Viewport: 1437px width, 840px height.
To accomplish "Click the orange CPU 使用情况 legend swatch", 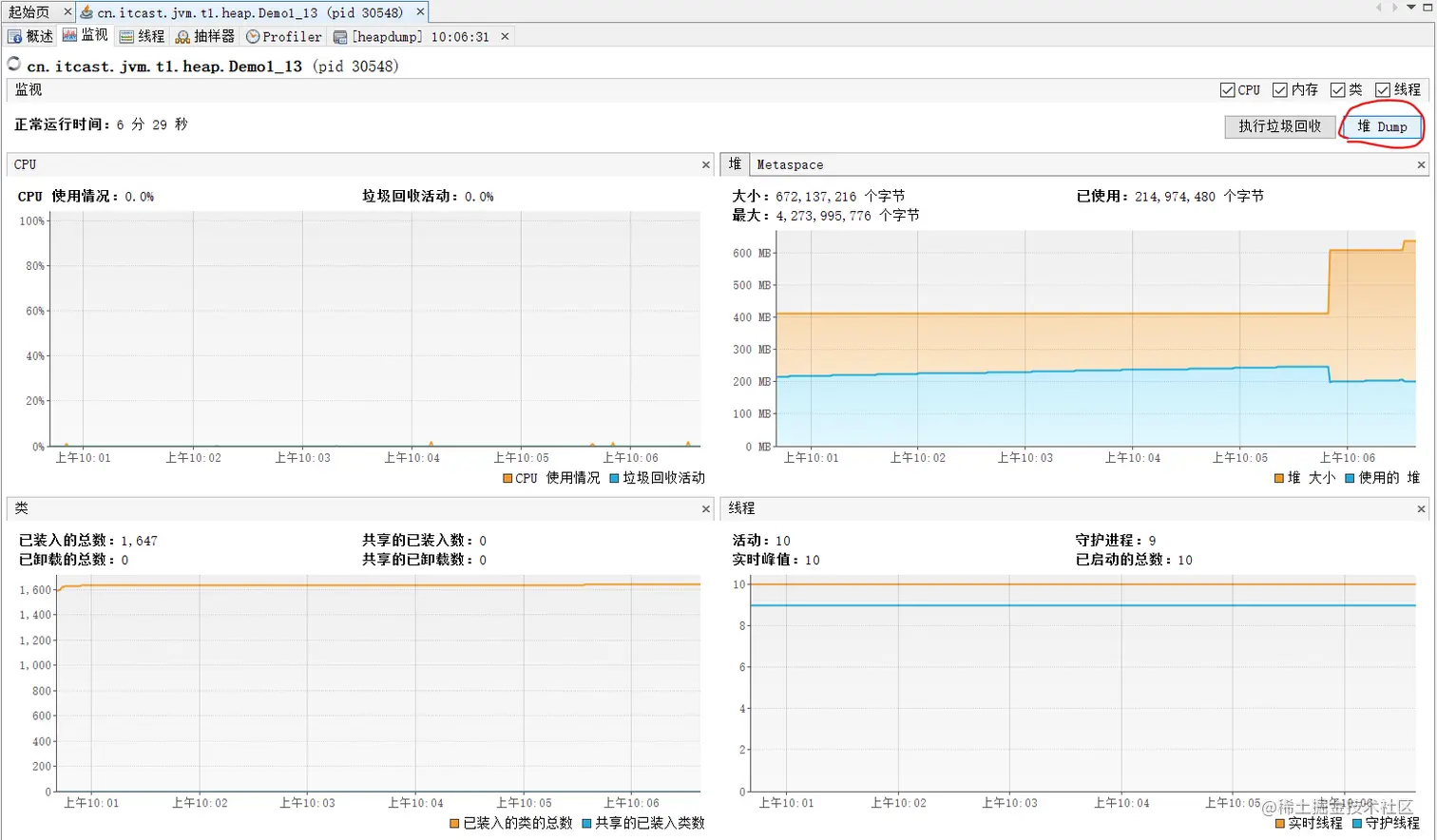I will (508, 479).
